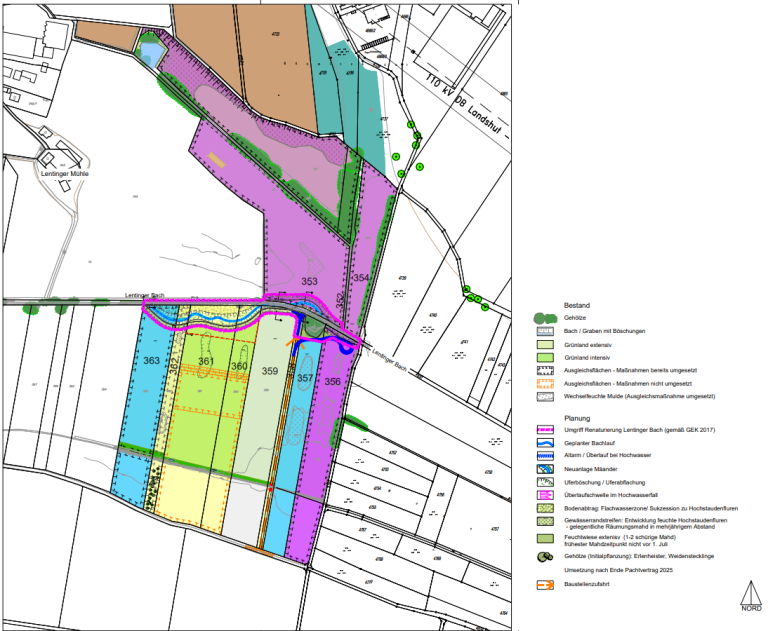Click the Altarm / Überlauf legend icon
Screen dimensions: 768x631
click(x=545, y=455)
